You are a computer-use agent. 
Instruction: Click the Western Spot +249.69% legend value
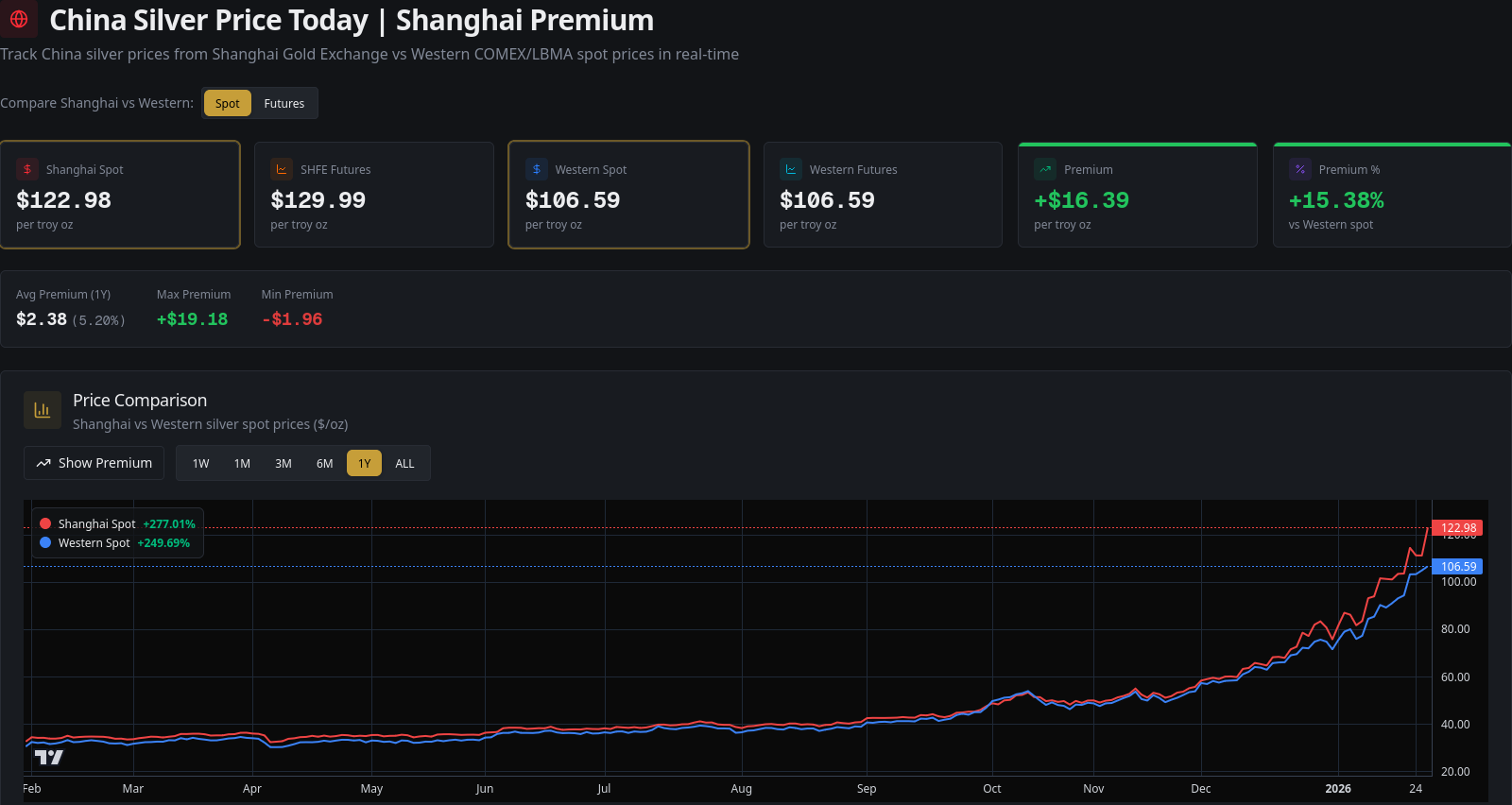163,543
